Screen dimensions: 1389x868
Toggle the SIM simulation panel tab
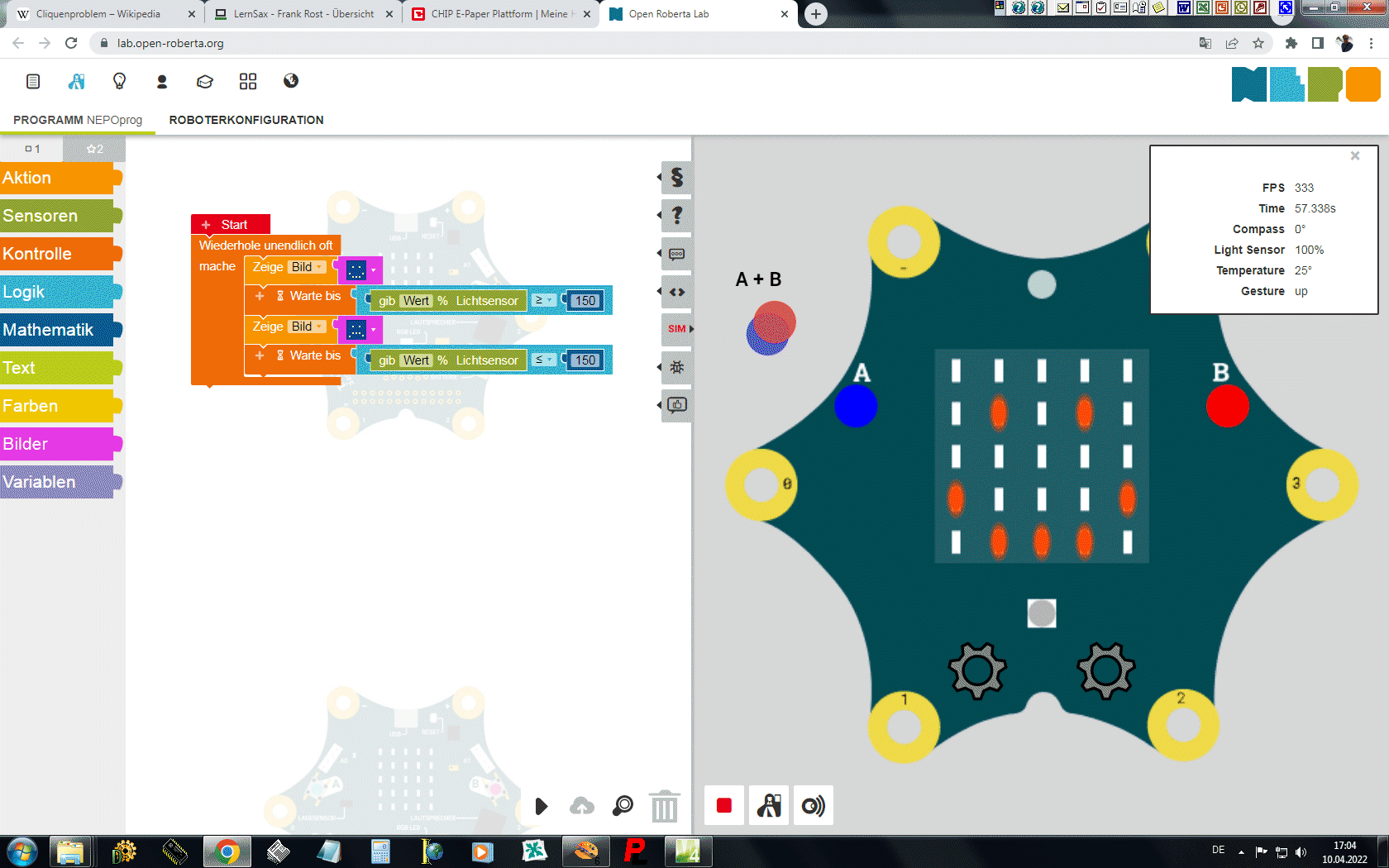pyautogui.click(x=677, y=329)
